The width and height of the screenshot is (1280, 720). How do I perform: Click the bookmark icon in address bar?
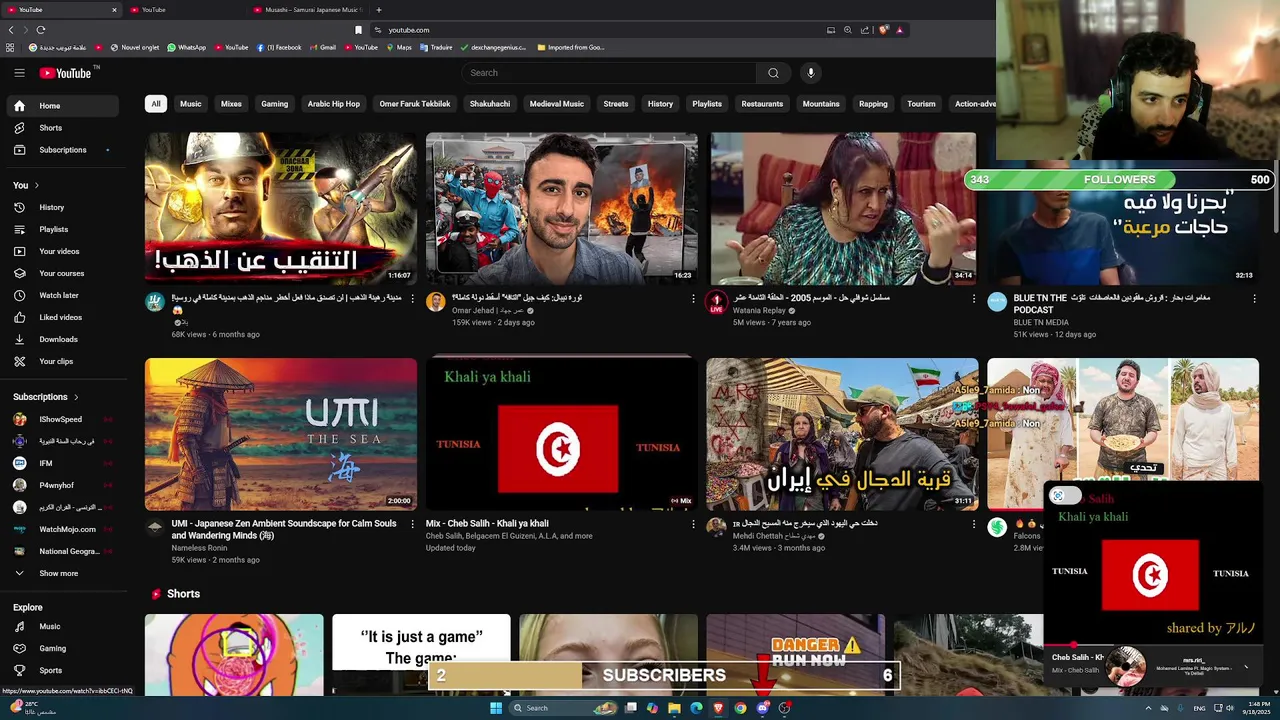(358, 30)
